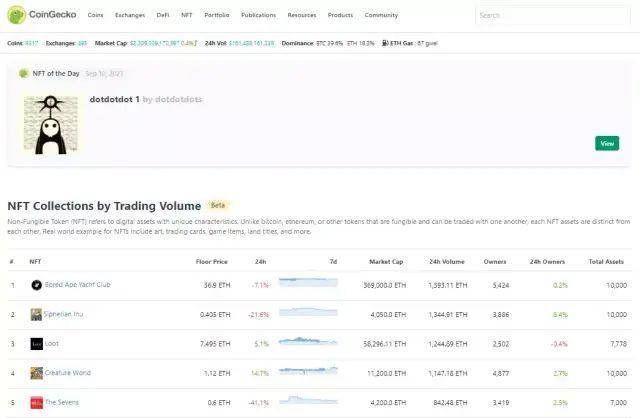Click the 36.9 ETH floor price

[217, 285]
